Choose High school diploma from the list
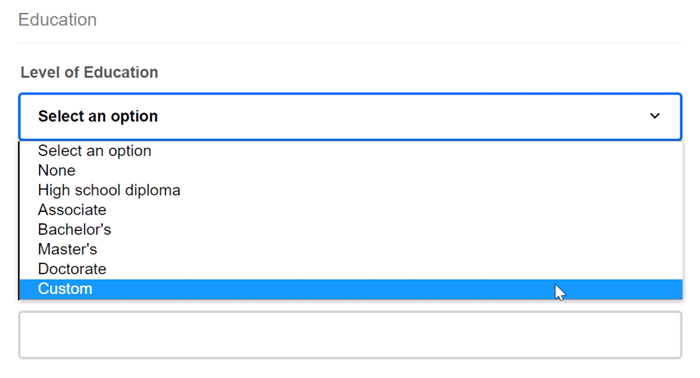Image resolution: width=700 pixels, height=378 pixels. [x=351, y=190]
